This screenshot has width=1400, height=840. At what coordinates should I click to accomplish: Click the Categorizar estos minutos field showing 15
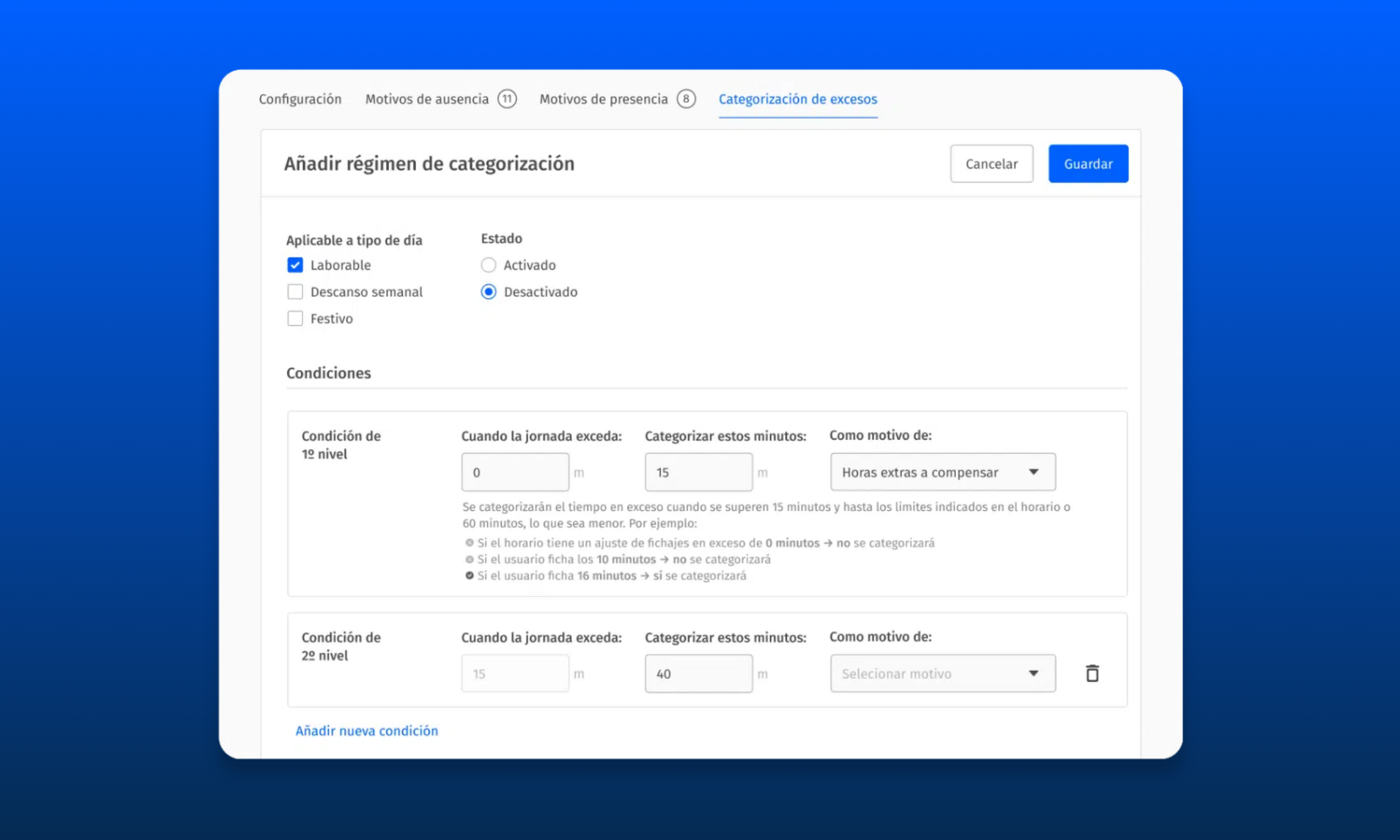[x=698, y=472]
